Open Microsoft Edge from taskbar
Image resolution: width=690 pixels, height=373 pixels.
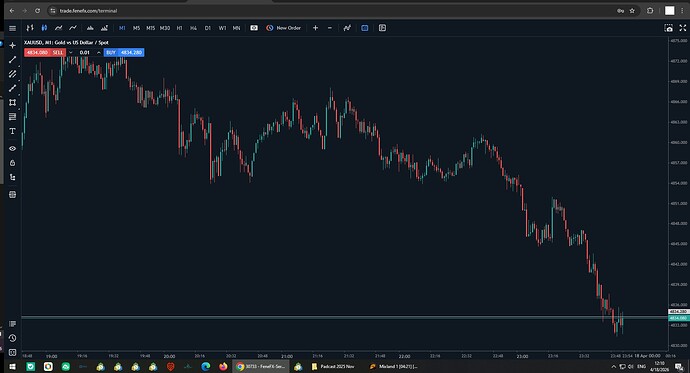[x=206, y=366]
